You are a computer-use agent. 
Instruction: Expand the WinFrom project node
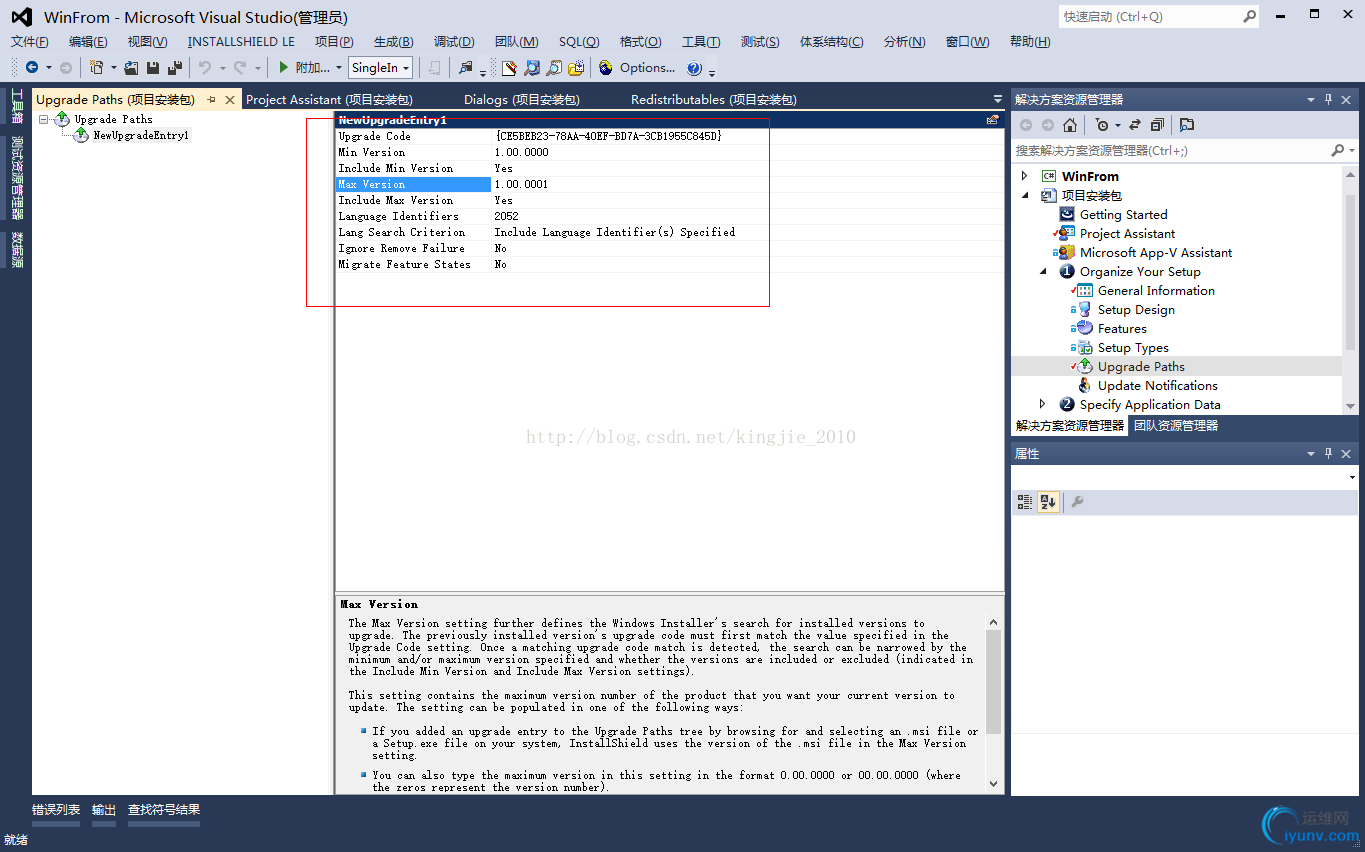[1024, 176]
